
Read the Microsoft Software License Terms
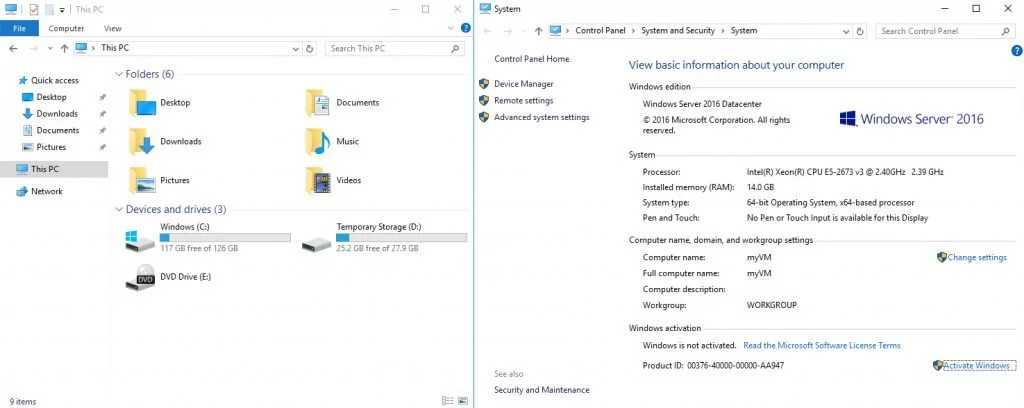(822, 345)
